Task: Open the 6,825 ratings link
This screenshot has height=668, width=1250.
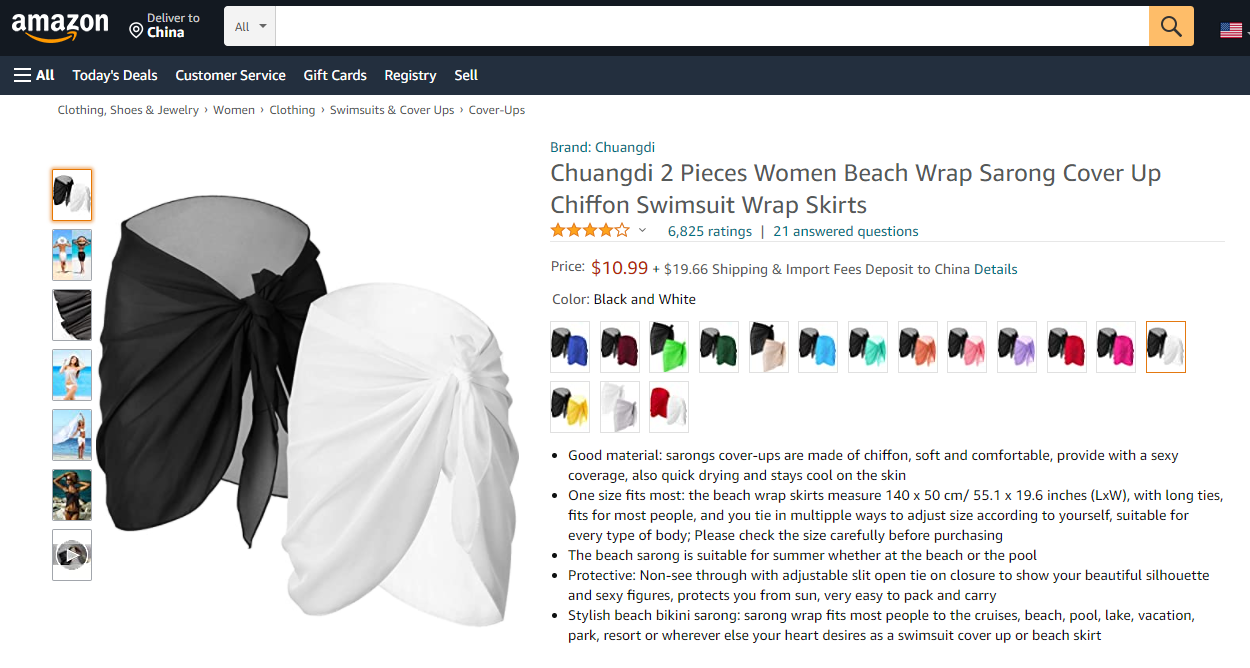Action: tap(710, 231)
